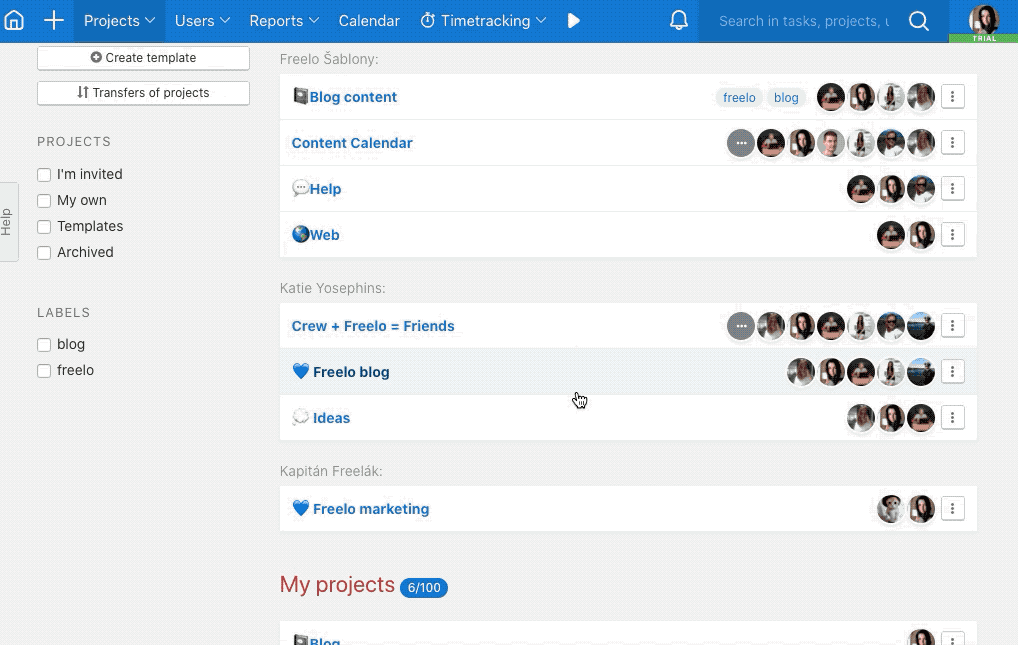Open the notifications bell
Screen dimensions: 1018x645
point(678,21)
